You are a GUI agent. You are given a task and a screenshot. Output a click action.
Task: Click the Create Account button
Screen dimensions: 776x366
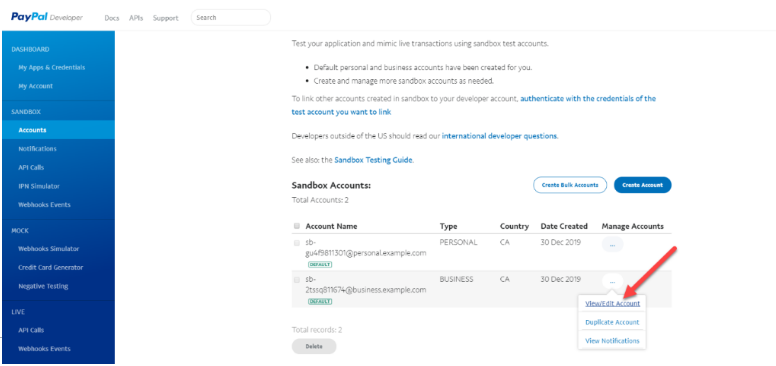pos(642,185)
